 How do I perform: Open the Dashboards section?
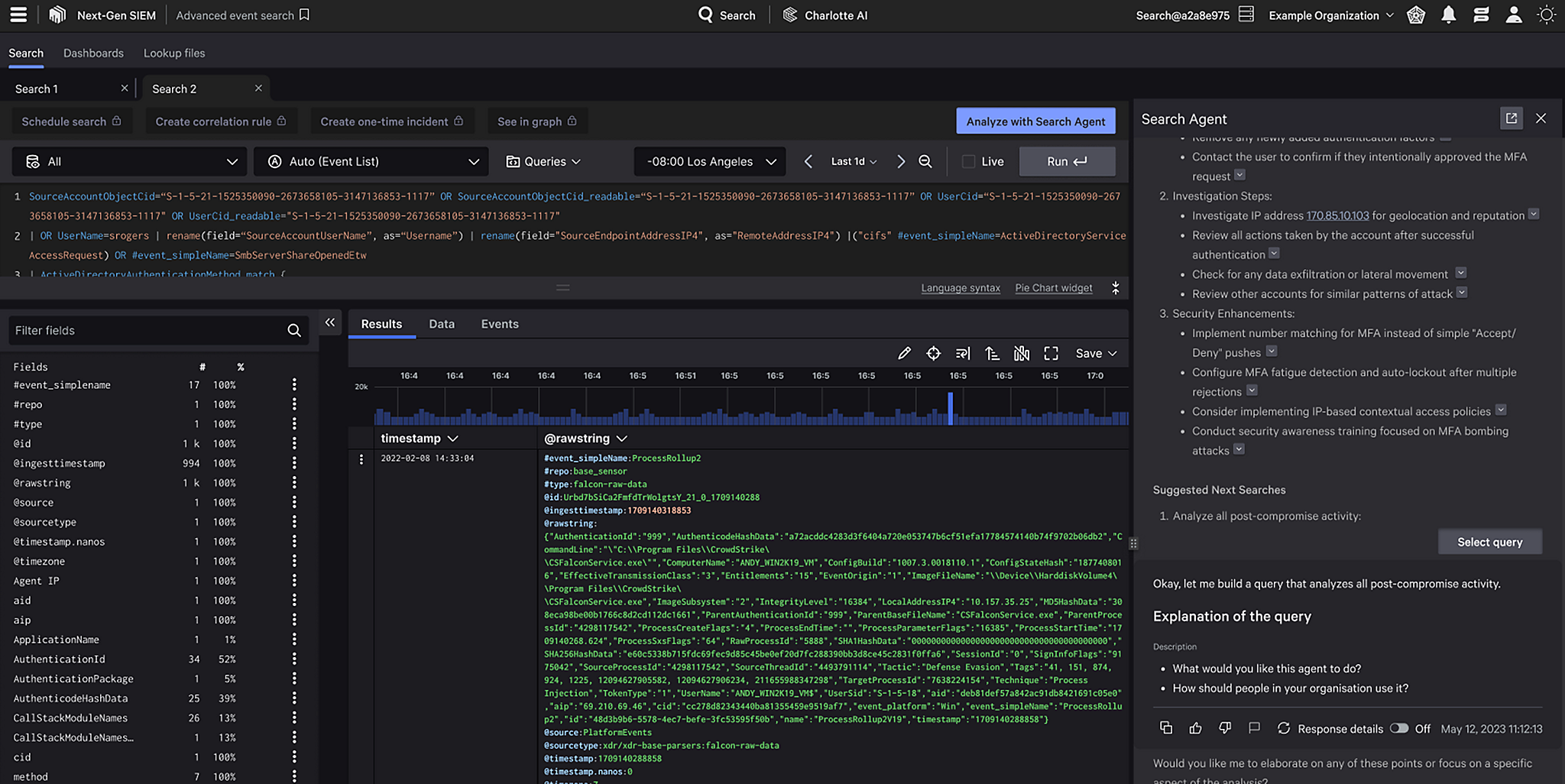point(93,53)
